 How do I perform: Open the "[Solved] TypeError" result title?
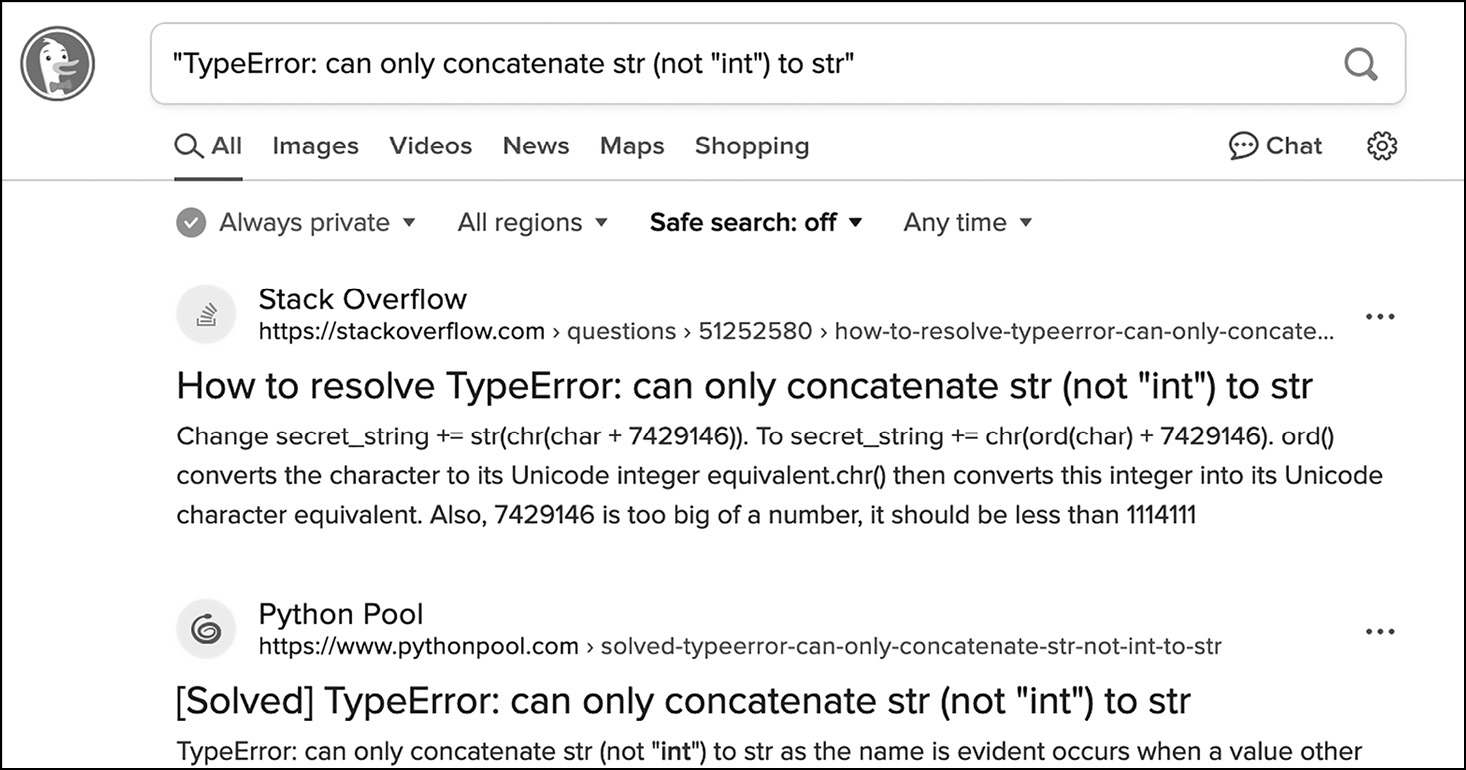[x=683, y=701]
